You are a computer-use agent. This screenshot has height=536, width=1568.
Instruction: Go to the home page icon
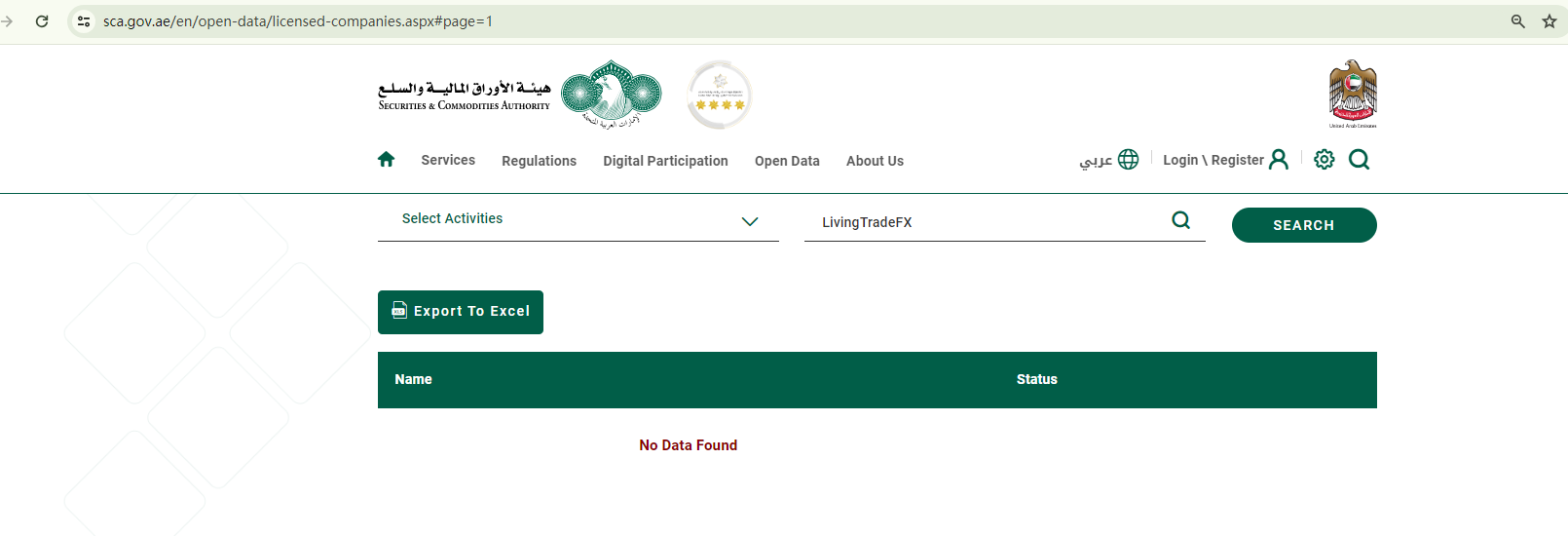(386, 159)
